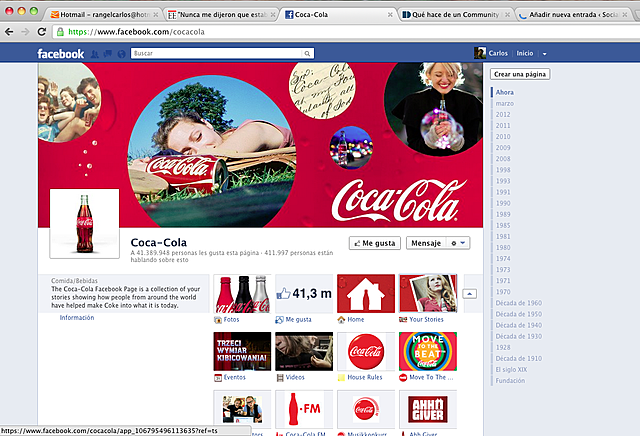Jump to Década de 1960 in timeline
This screenshot has height=436, width=640.
519,303
